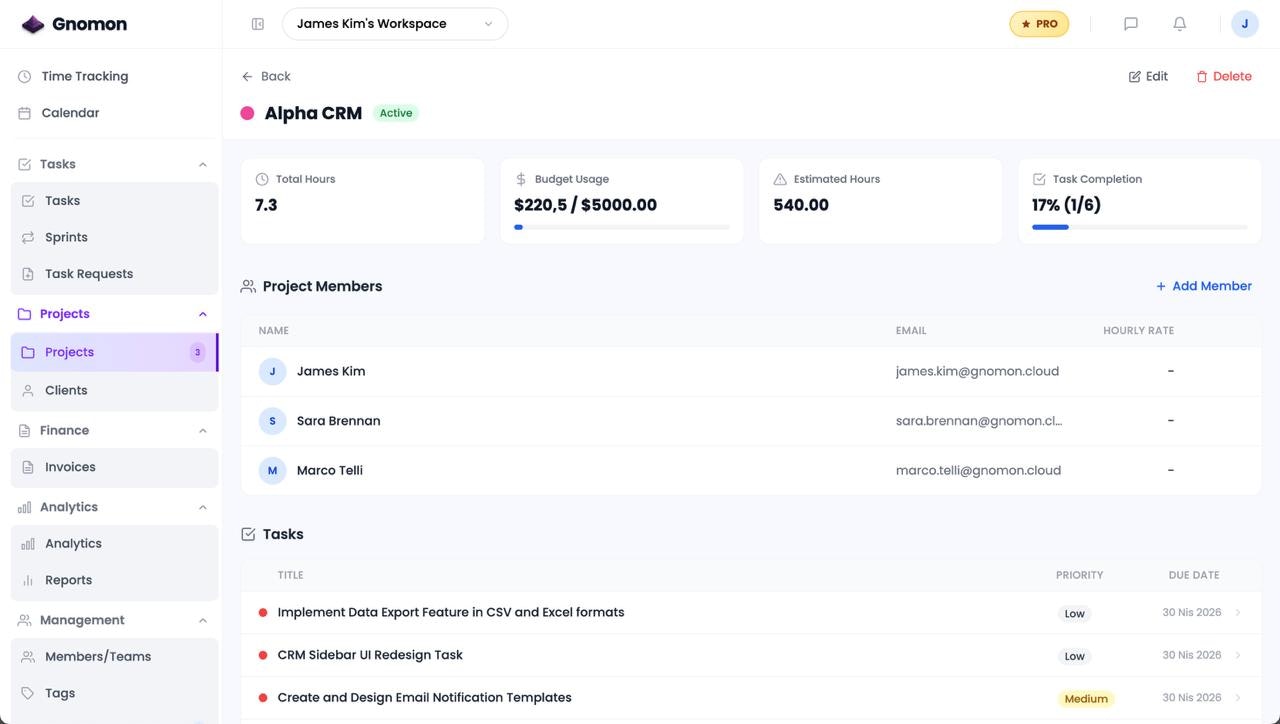Open the James Kim's Workspace dropdown
Screen dimensions: 1280x724
tap(395, 24)
